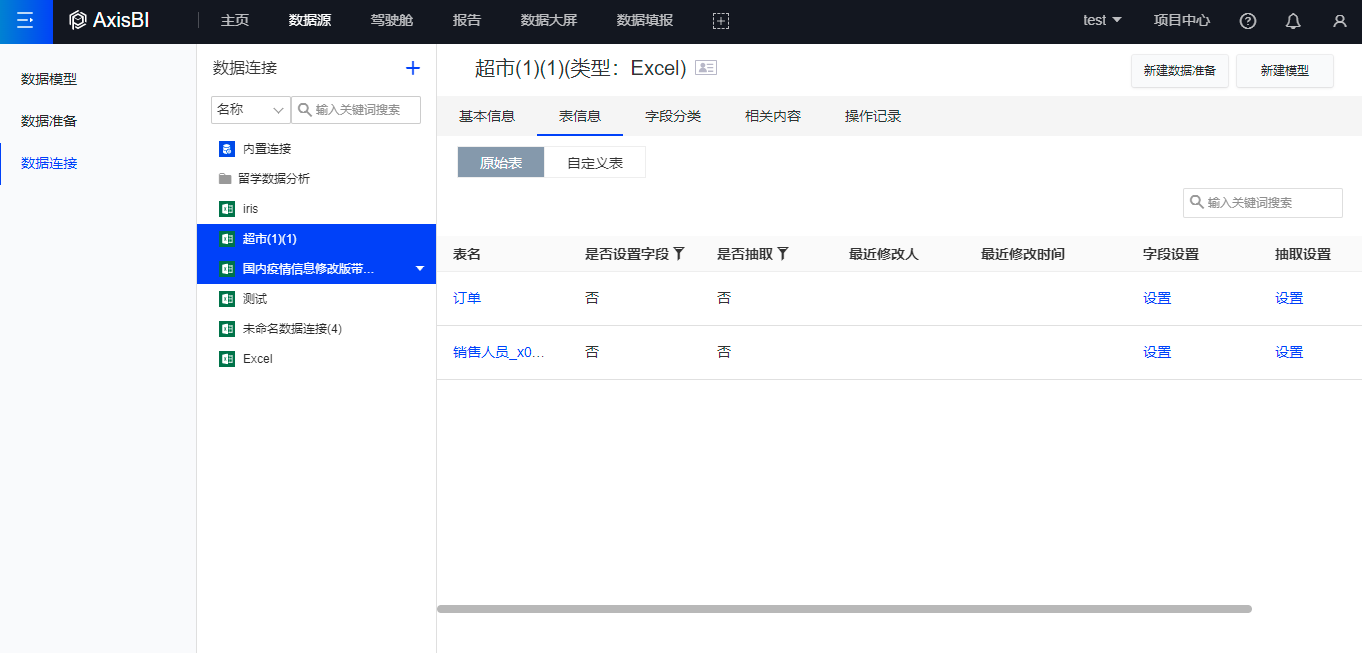
Task: Open the user profile icon
Action: click(x=1339, y=21)
